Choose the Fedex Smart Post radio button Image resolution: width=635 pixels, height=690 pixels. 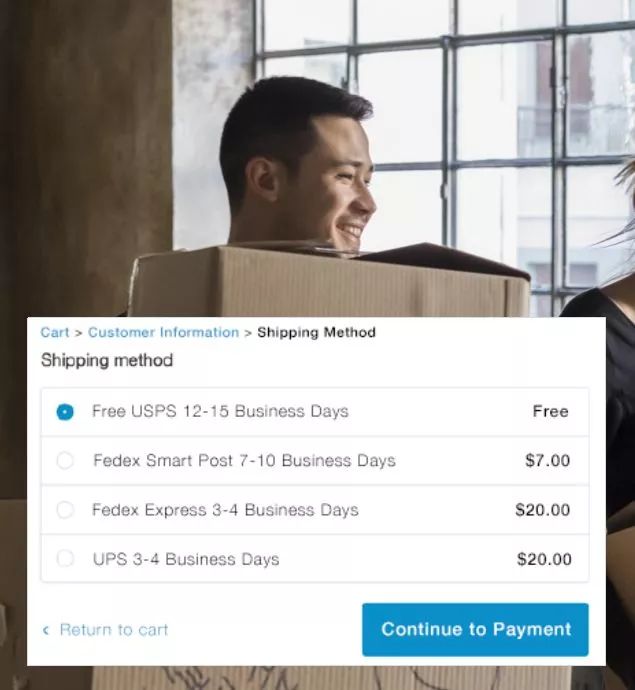(65, 461)
